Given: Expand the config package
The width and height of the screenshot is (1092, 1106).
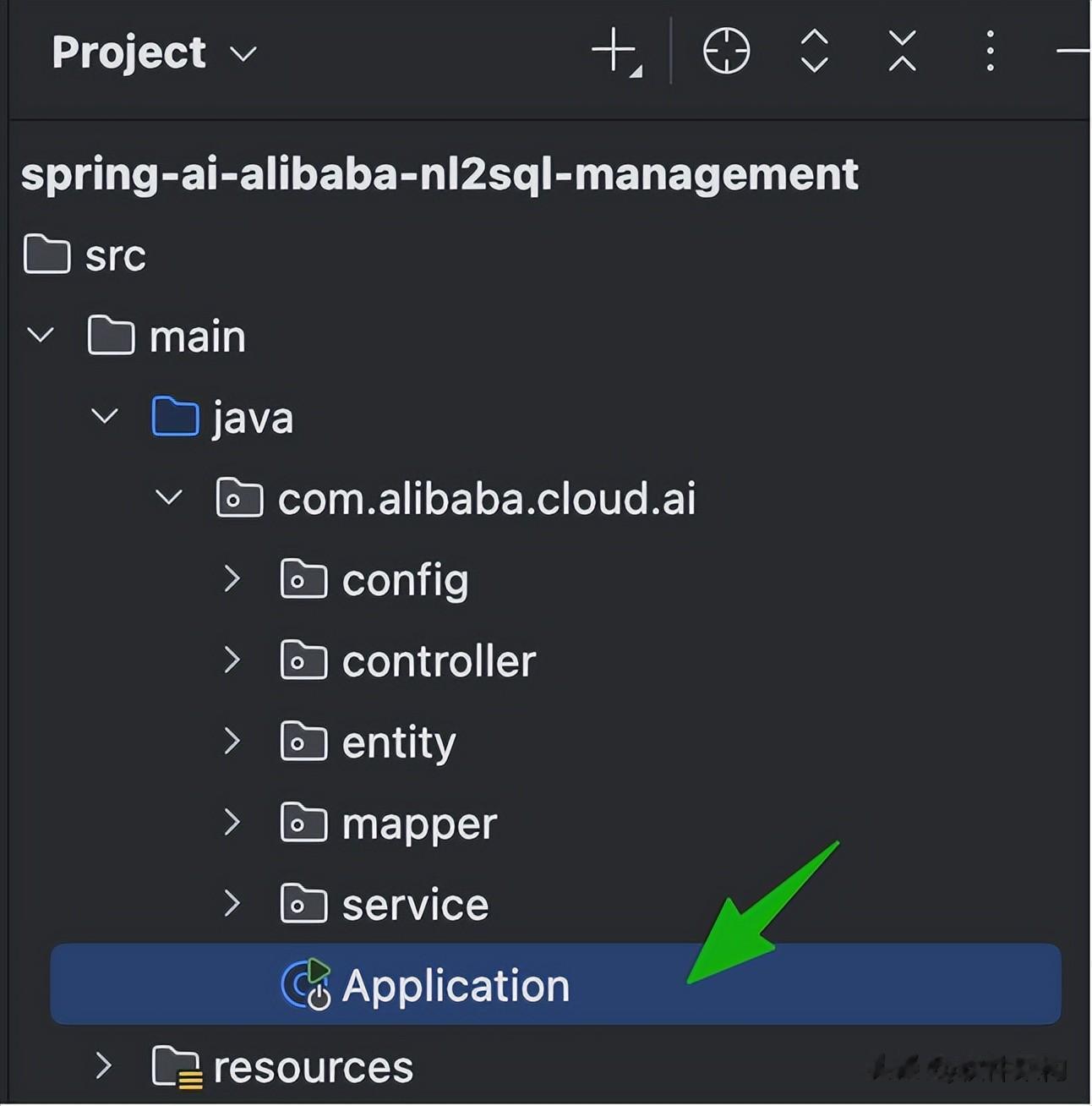Looking at the screenshot, I should click(232, 579).
